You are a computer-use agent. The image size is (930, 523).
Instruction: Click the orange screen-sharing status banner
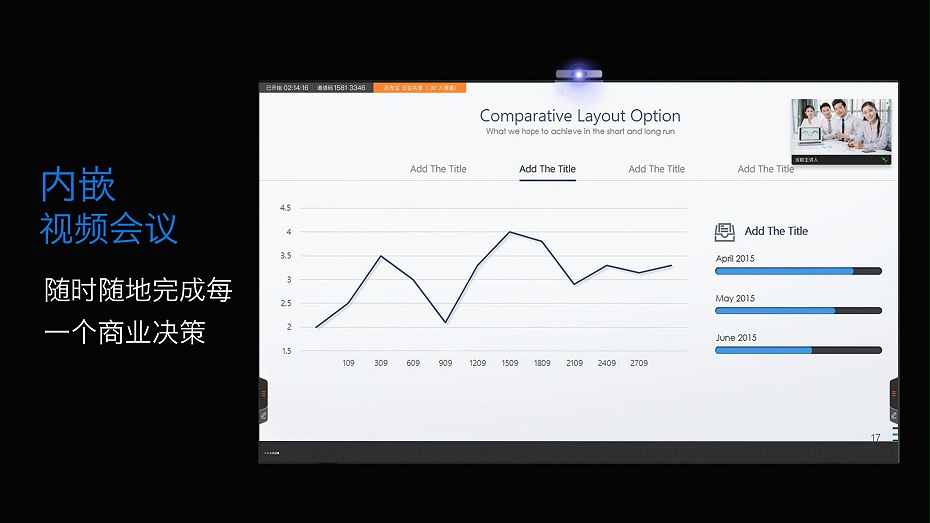click(419, 88)
